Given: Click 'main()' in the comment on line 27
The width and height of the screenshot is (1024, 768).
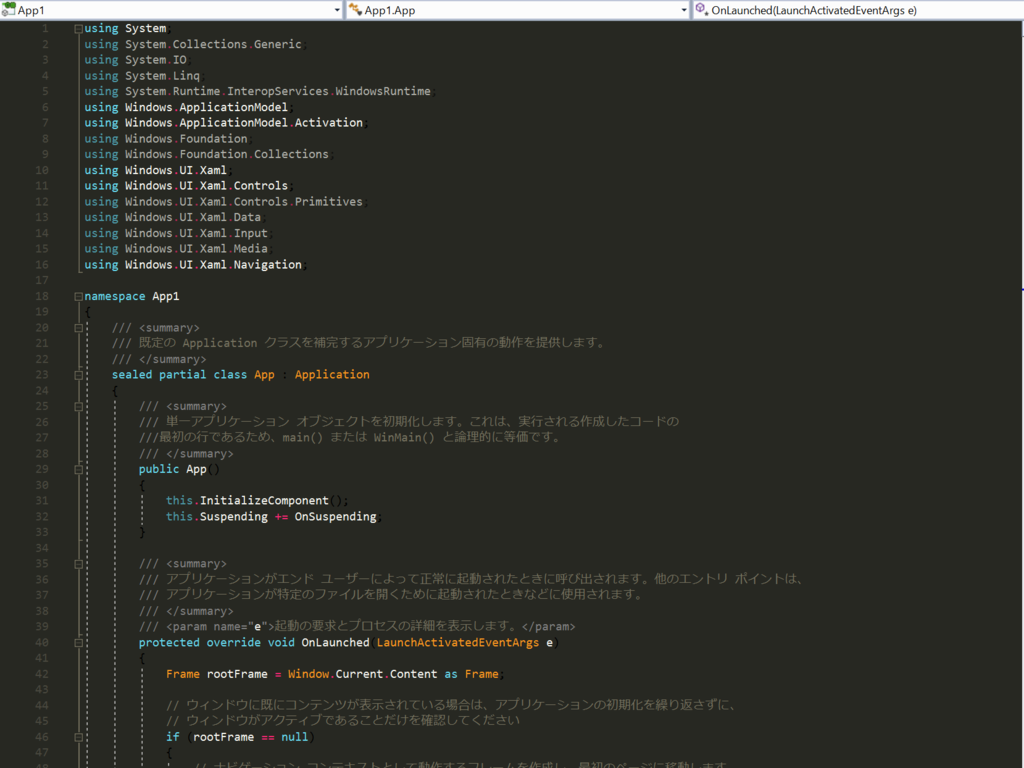Looking at the screenshot, I should click(302, 438).
